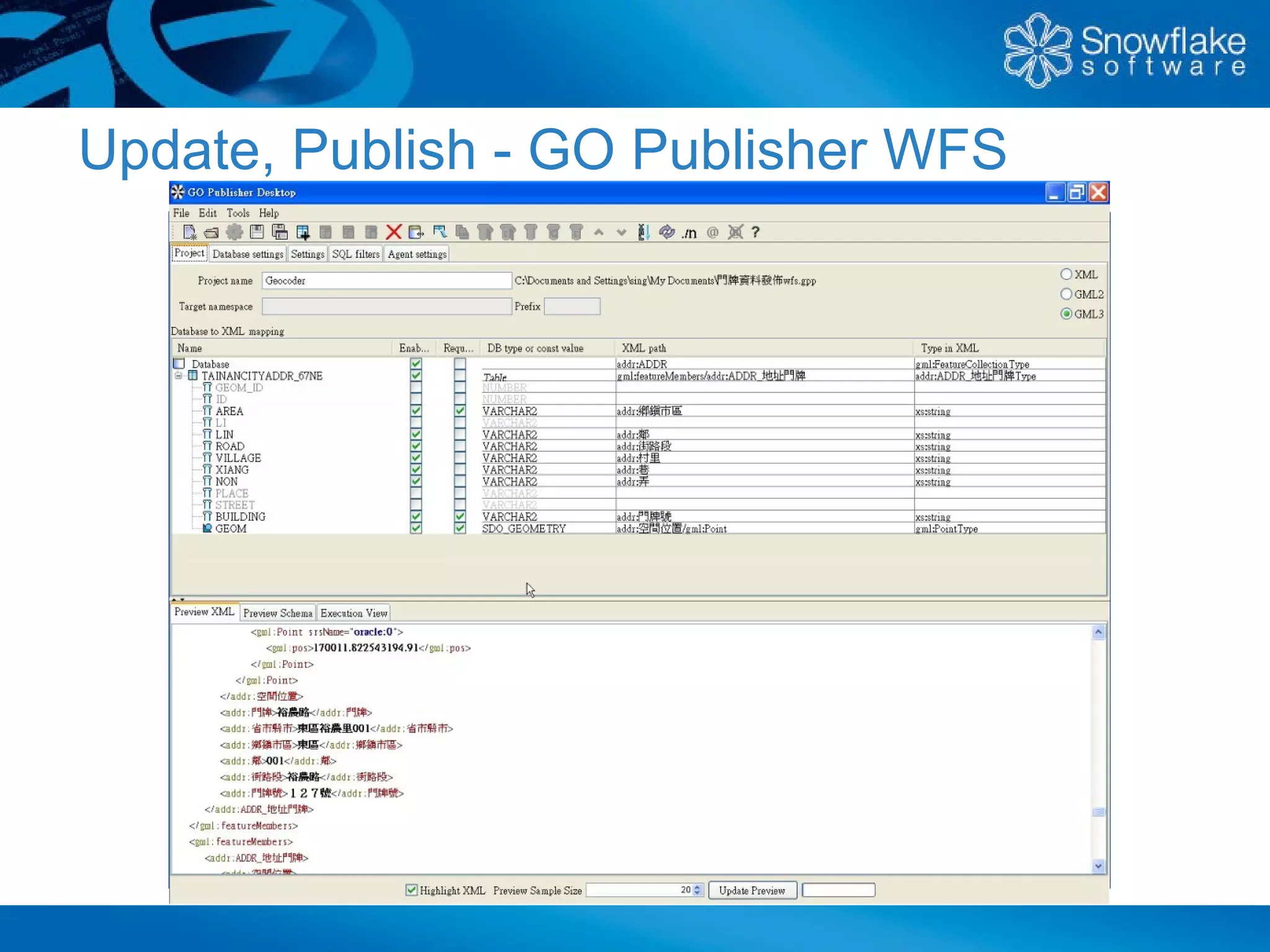The height and width of the screenshot is (952, 1270).
Task: Click the copy pages toolbar icon
Action: click(x=462, y=232)
